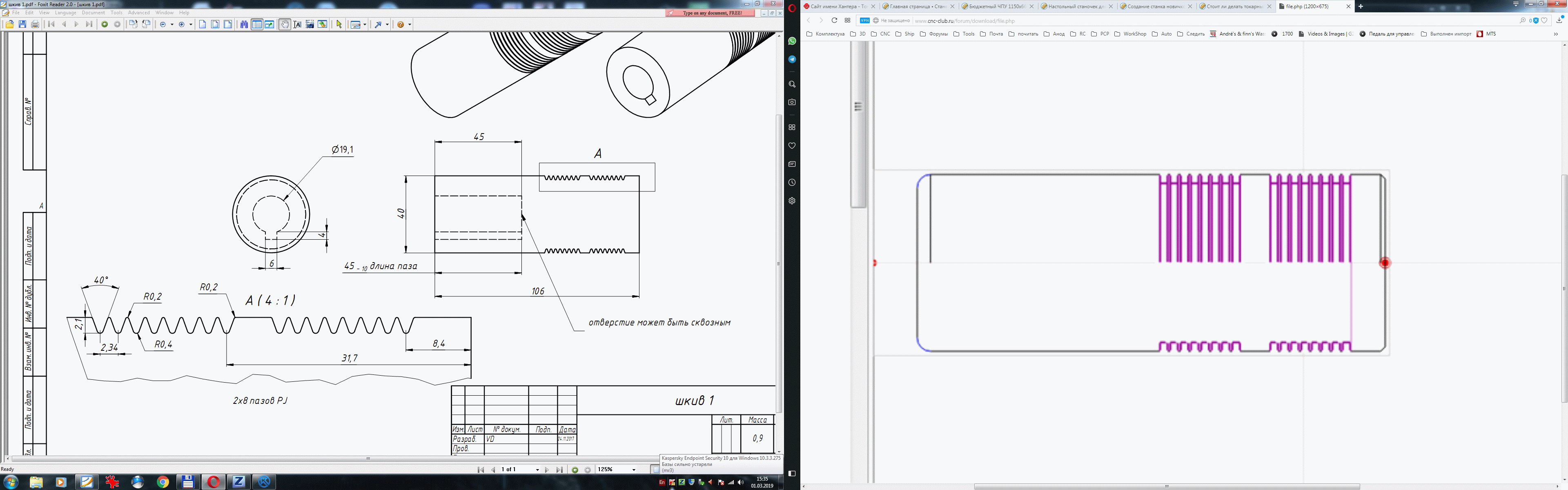Expand the hidden bookmarks overflow chevron
The height and width of the screenshot is (490, 1568).
pos(1557,34)
